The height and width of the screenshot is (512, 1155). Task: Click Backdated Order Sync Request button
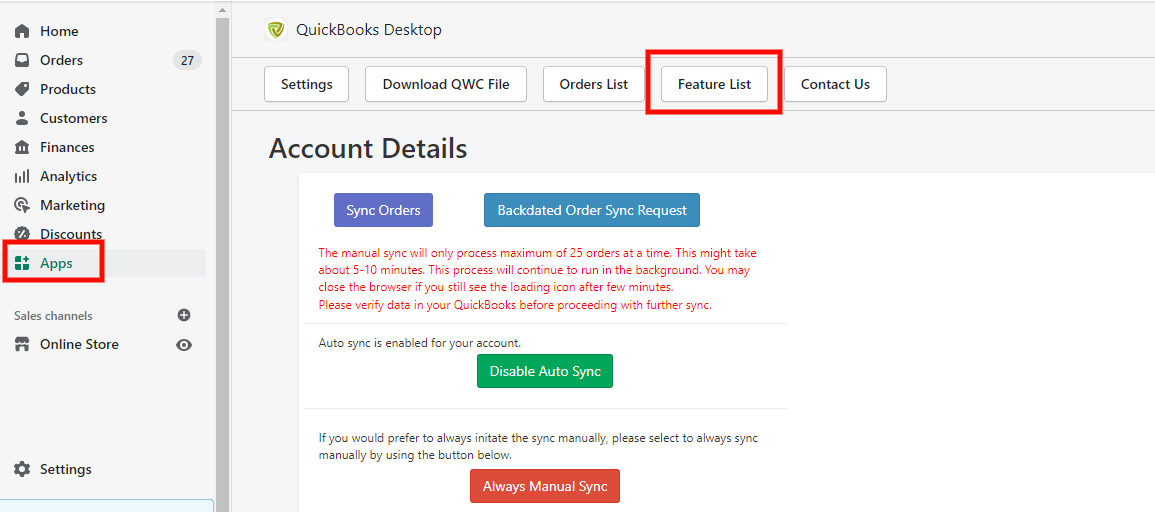(x=591, y=210)
